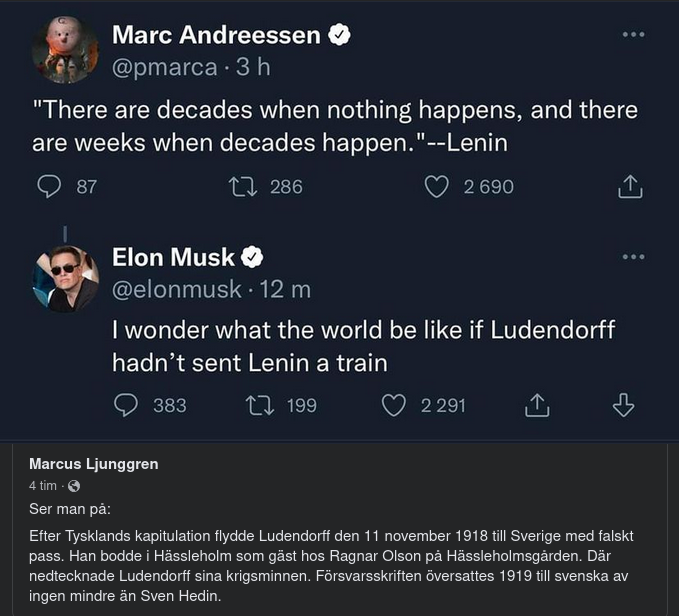Click the @elonmusk handle
This screenshot has width=679, height=616.
tap(176, 289)
